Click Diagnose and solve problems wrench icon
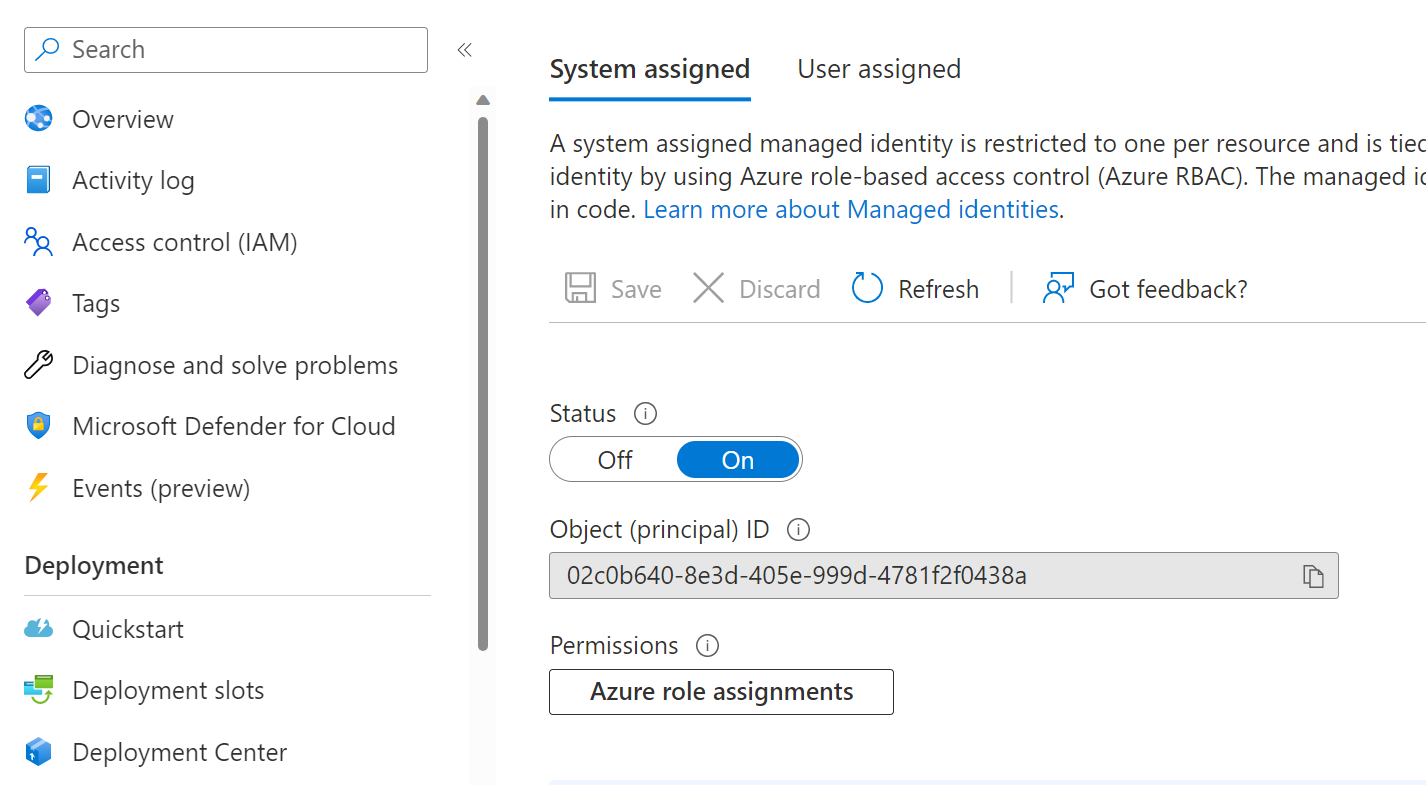1426x785 pixels. (38, 365)
